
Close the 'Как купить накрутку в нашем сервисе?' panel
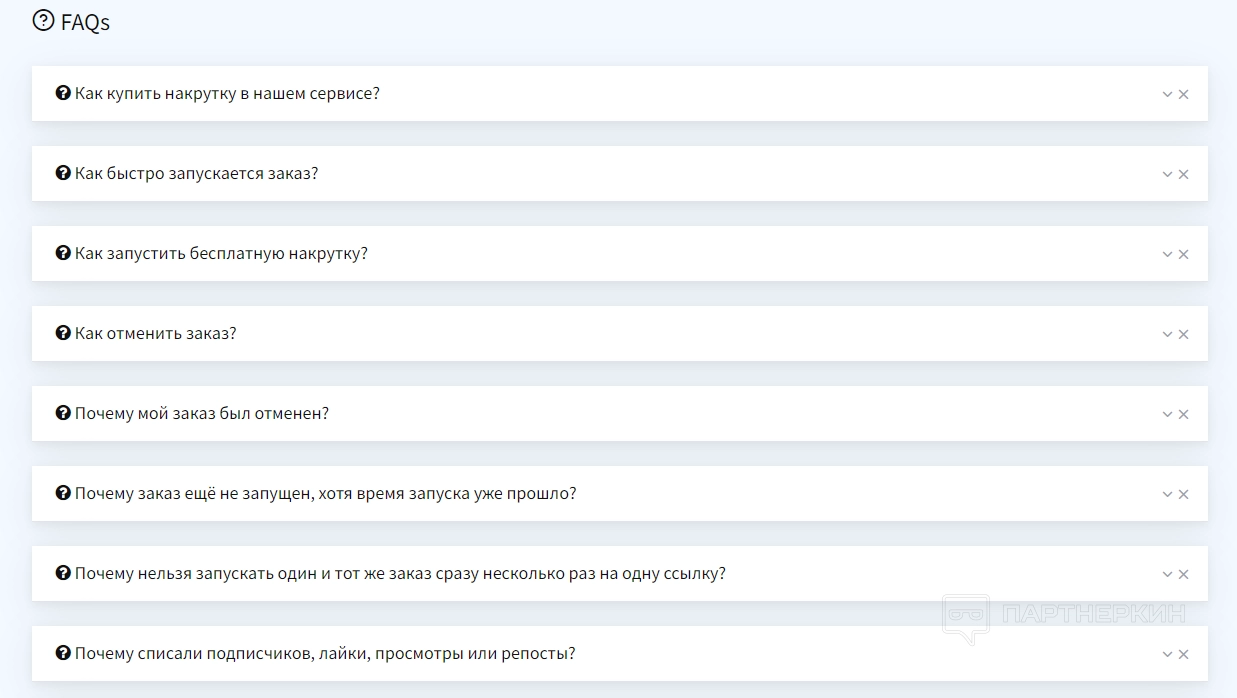coord(1184,94)
